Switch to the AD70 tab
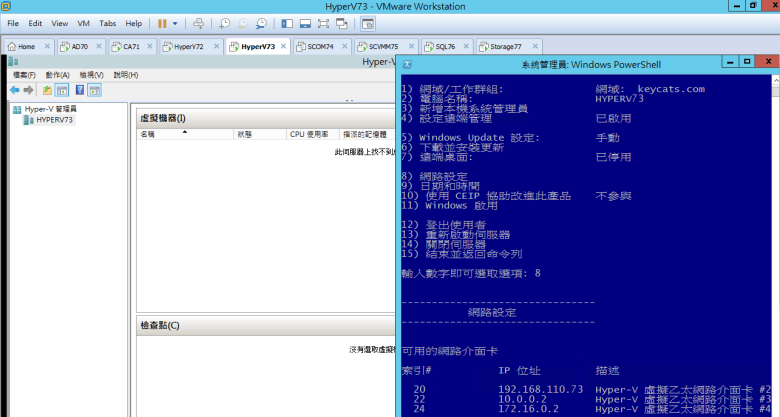Viewport: 780px width, 417px height. (x=80, y=46)
